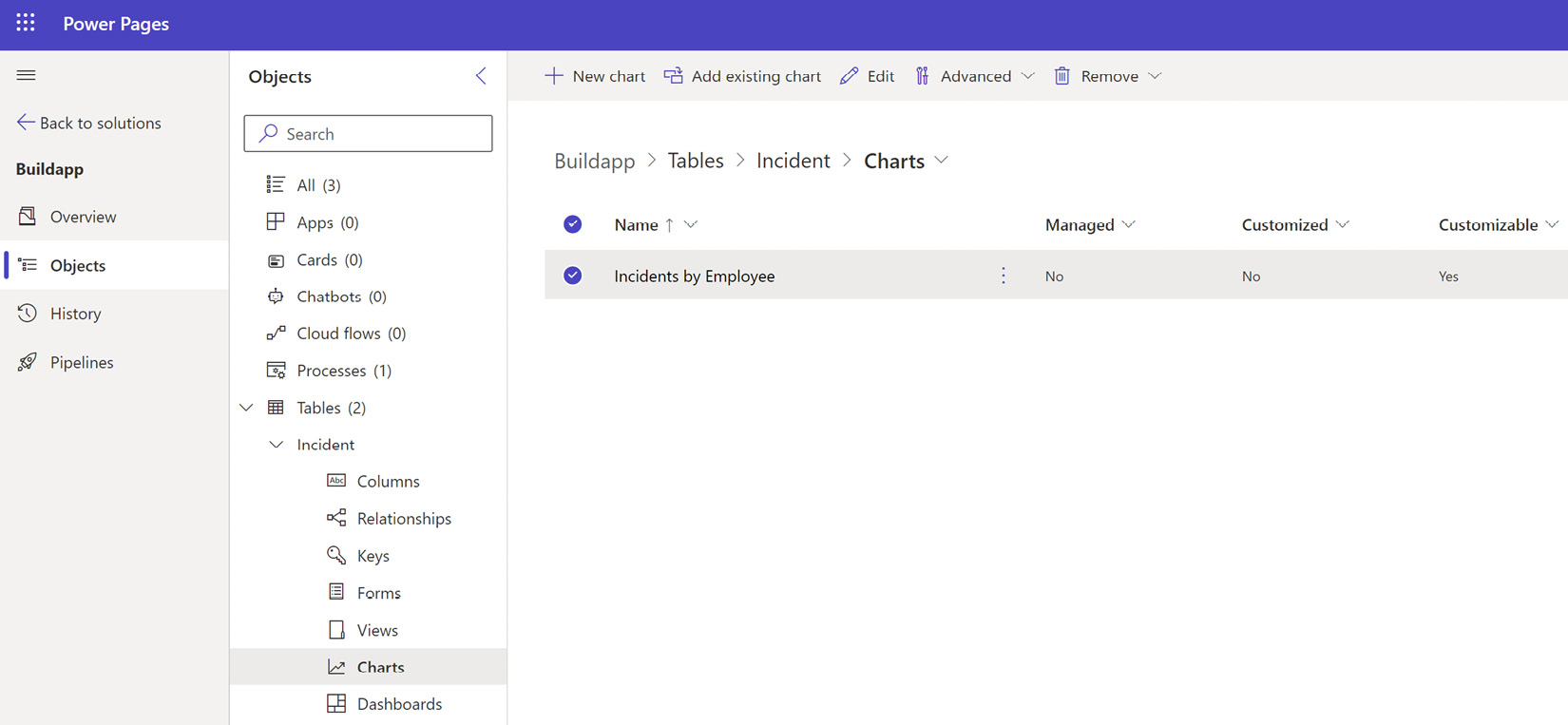Collapse the Incident tree node
Viewport: 1568px width, 725px height.
277,444
